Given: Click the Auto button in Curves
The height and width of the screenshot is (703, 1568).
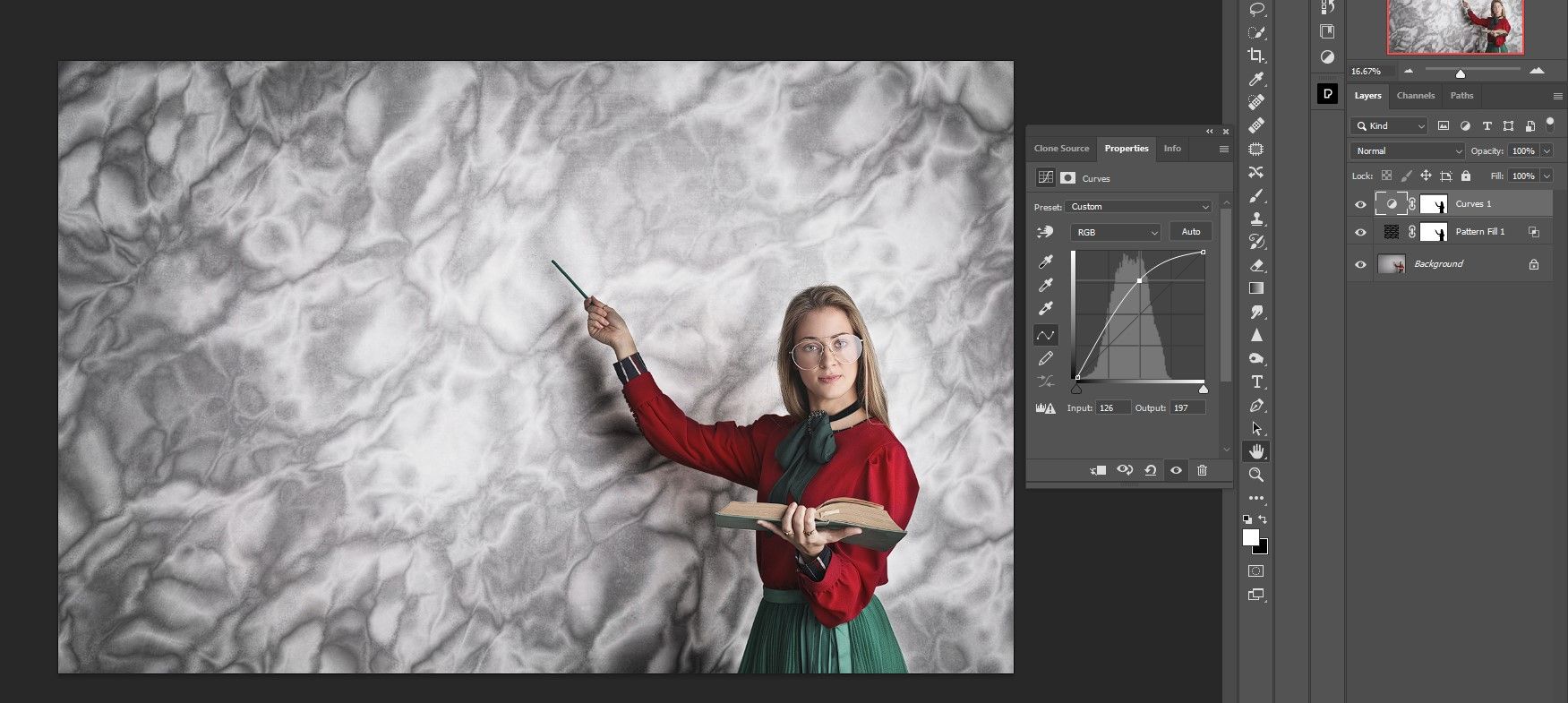Looking at the screenshot, I should [x=1190, y=232].
